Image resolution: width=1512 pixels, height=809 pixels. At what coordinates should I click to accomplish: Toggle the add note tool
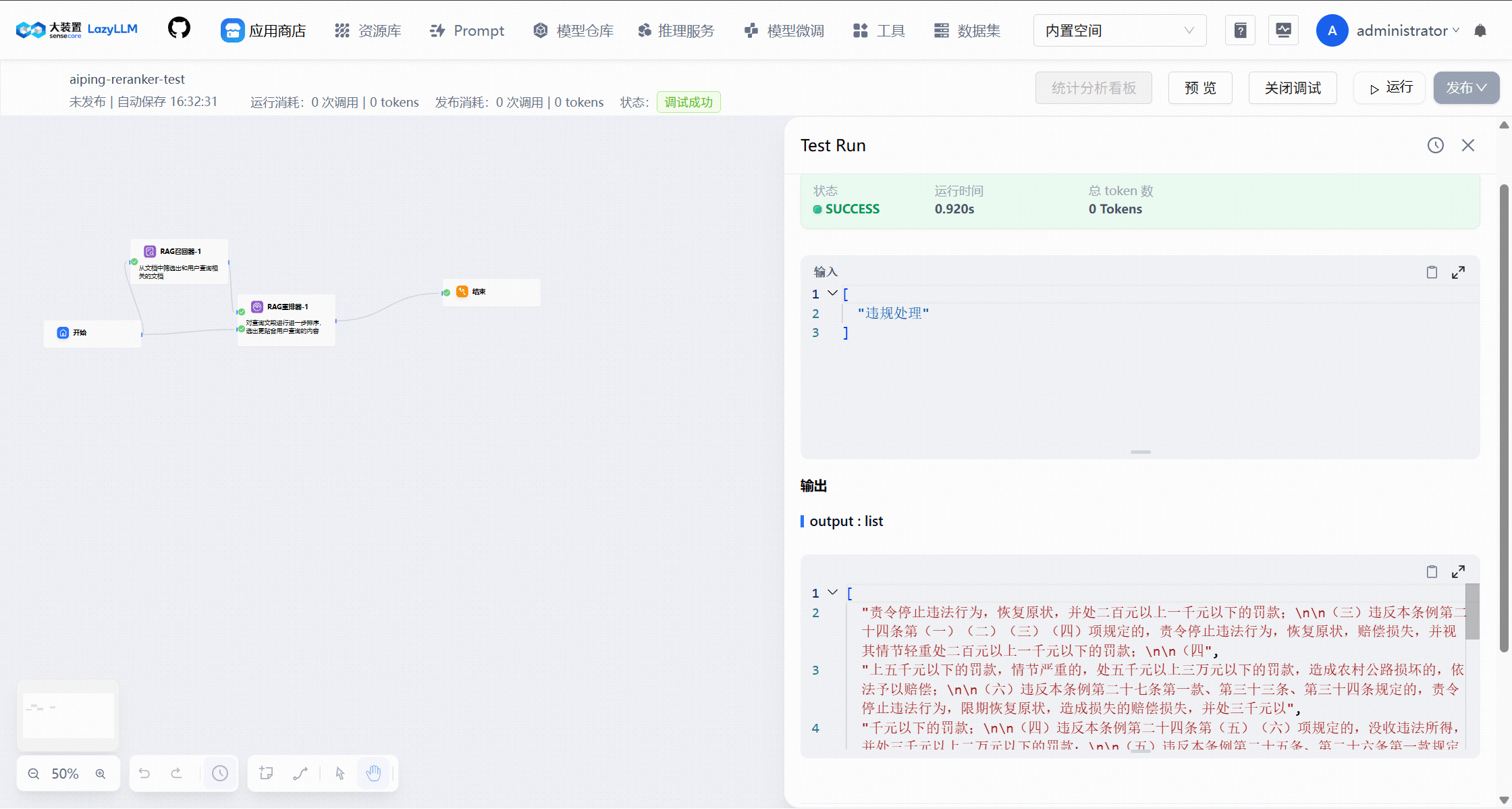tap(266, 774)
